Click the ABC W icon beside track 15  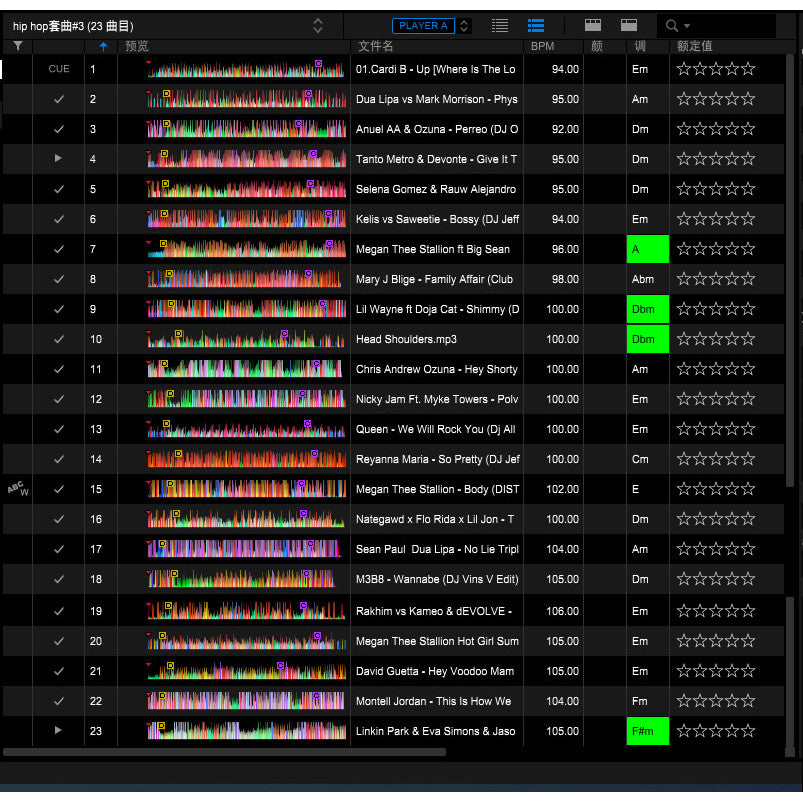(18, 488)
